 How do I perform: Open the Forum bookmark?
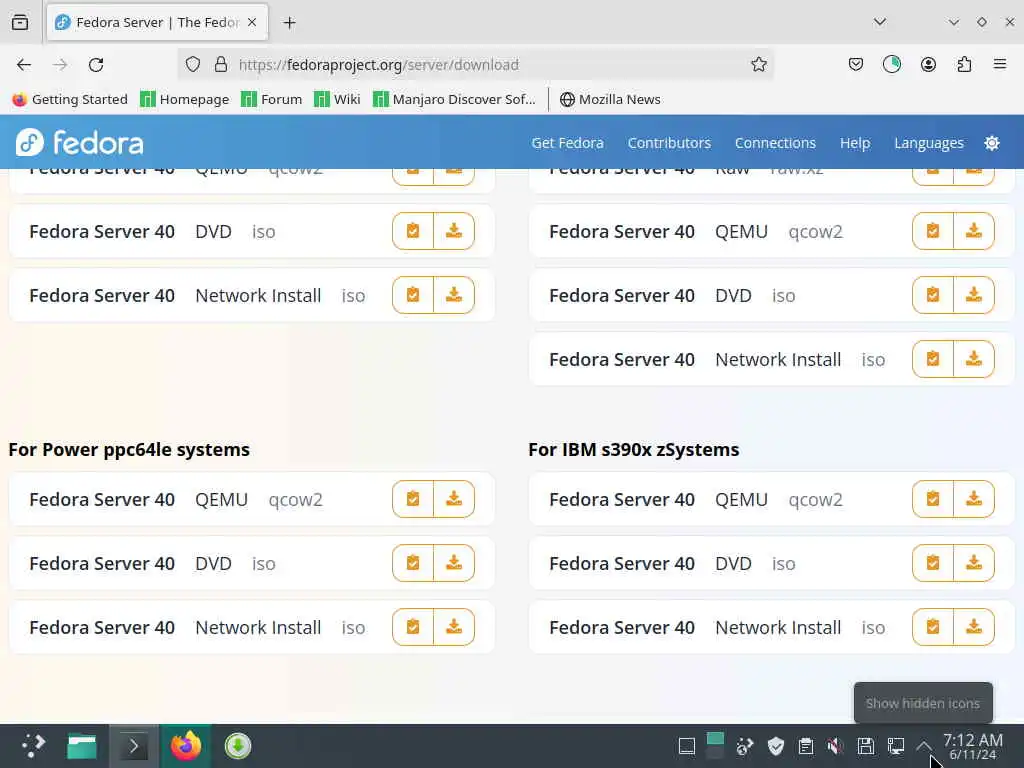272,99
